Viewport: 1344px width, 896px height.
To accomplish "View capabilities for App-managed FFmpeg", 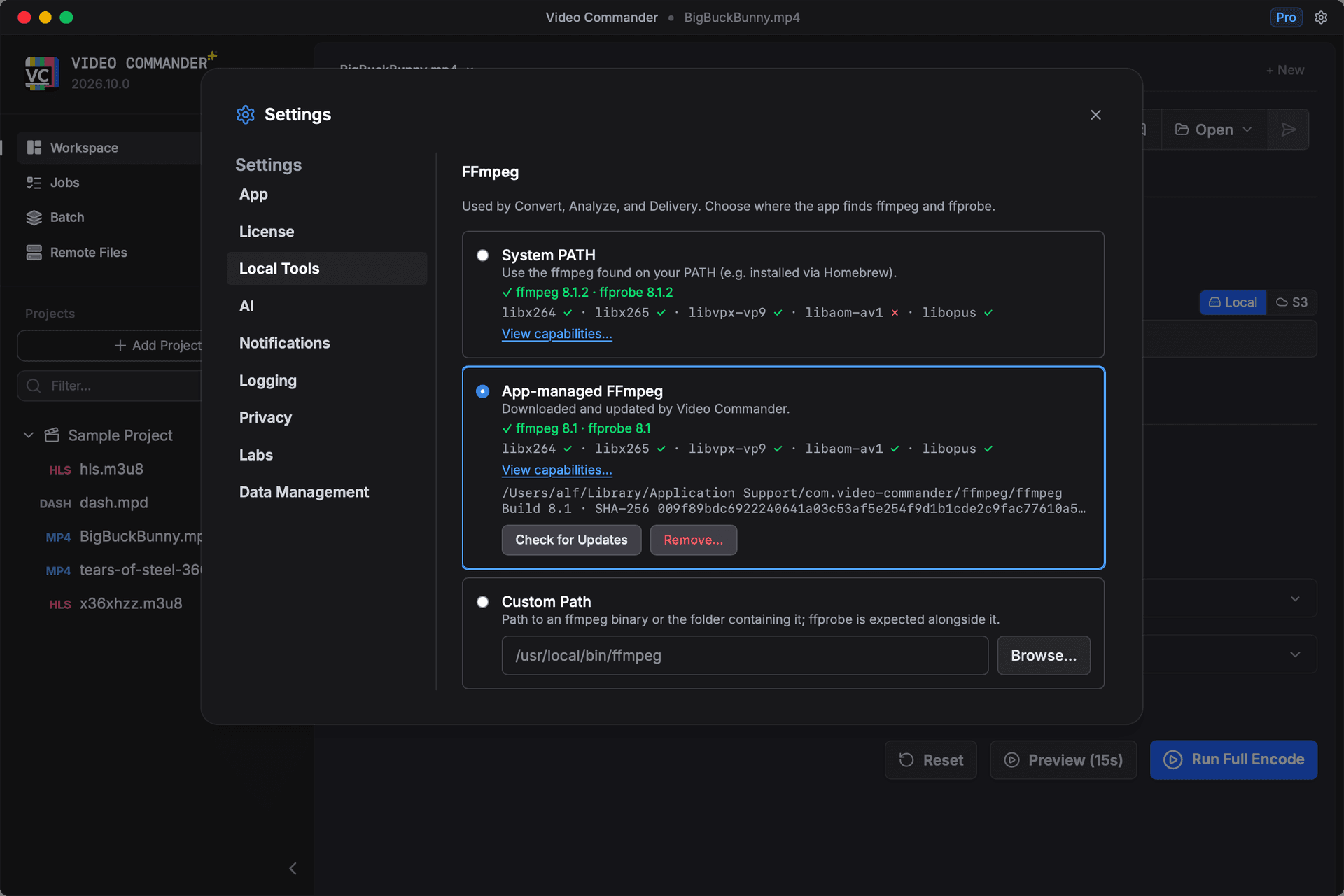I will 556,470.
